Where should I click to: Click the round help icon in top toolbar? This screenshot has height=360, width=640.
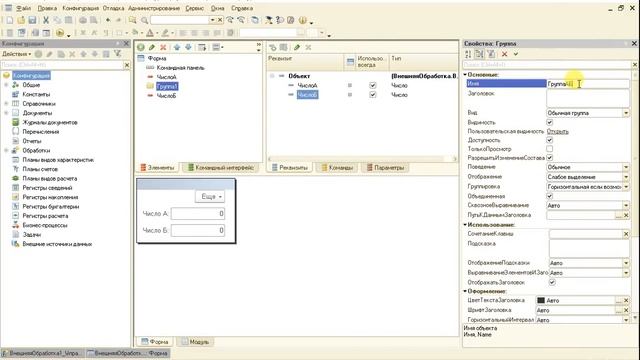pos(302,20)
